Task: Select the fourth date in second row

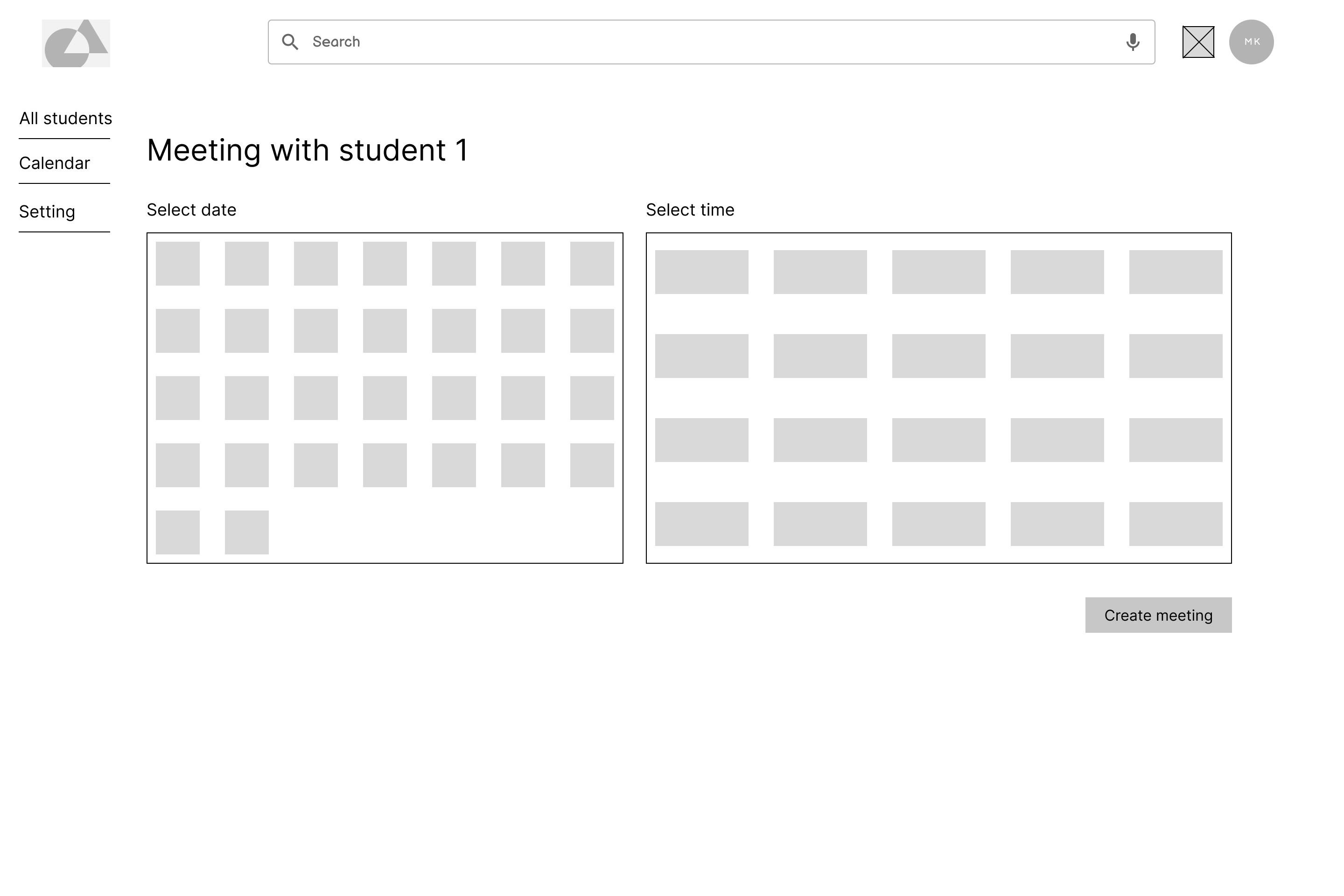Action: coord(385,331)
